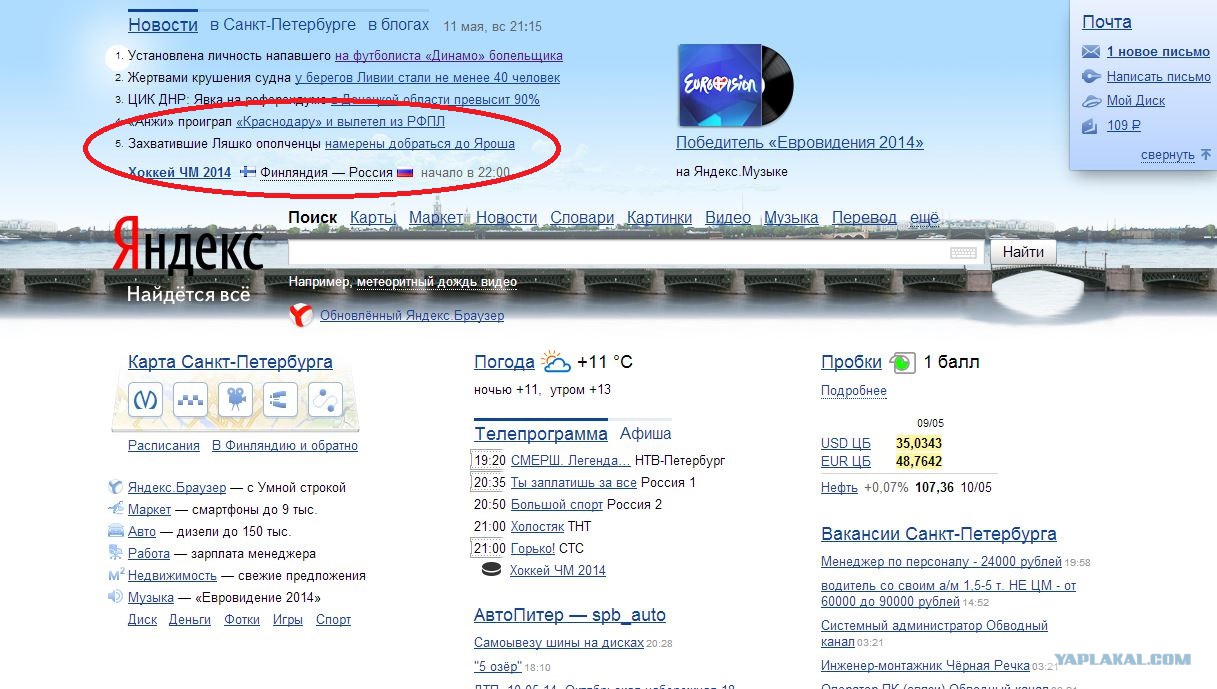The height and width of the screenshot is (689, 1217).
Task: Select the Видео search tab
Action: (728, 217)
